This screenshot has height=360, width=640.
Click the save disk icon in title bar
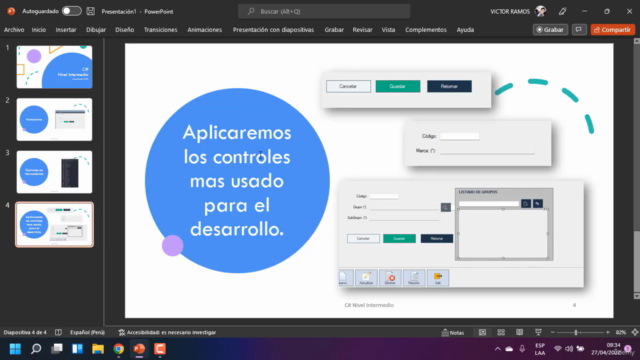91,11
